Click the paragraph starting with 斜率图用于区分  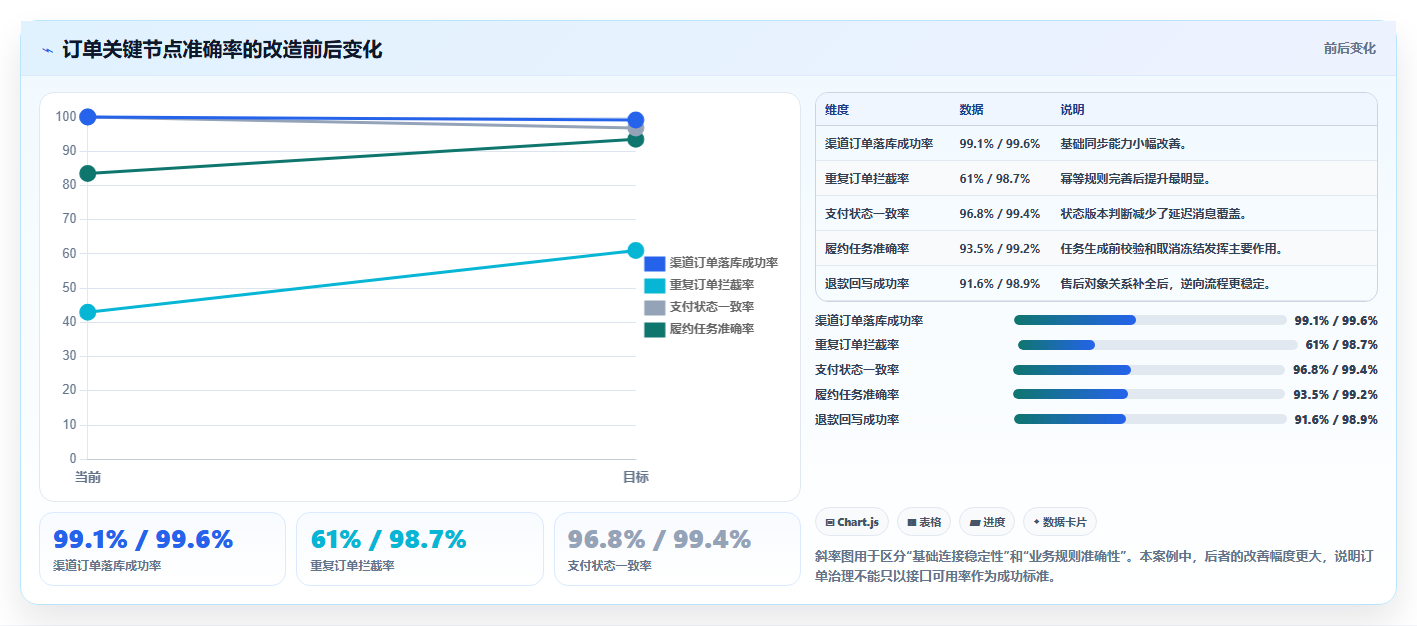[1096, 566]
